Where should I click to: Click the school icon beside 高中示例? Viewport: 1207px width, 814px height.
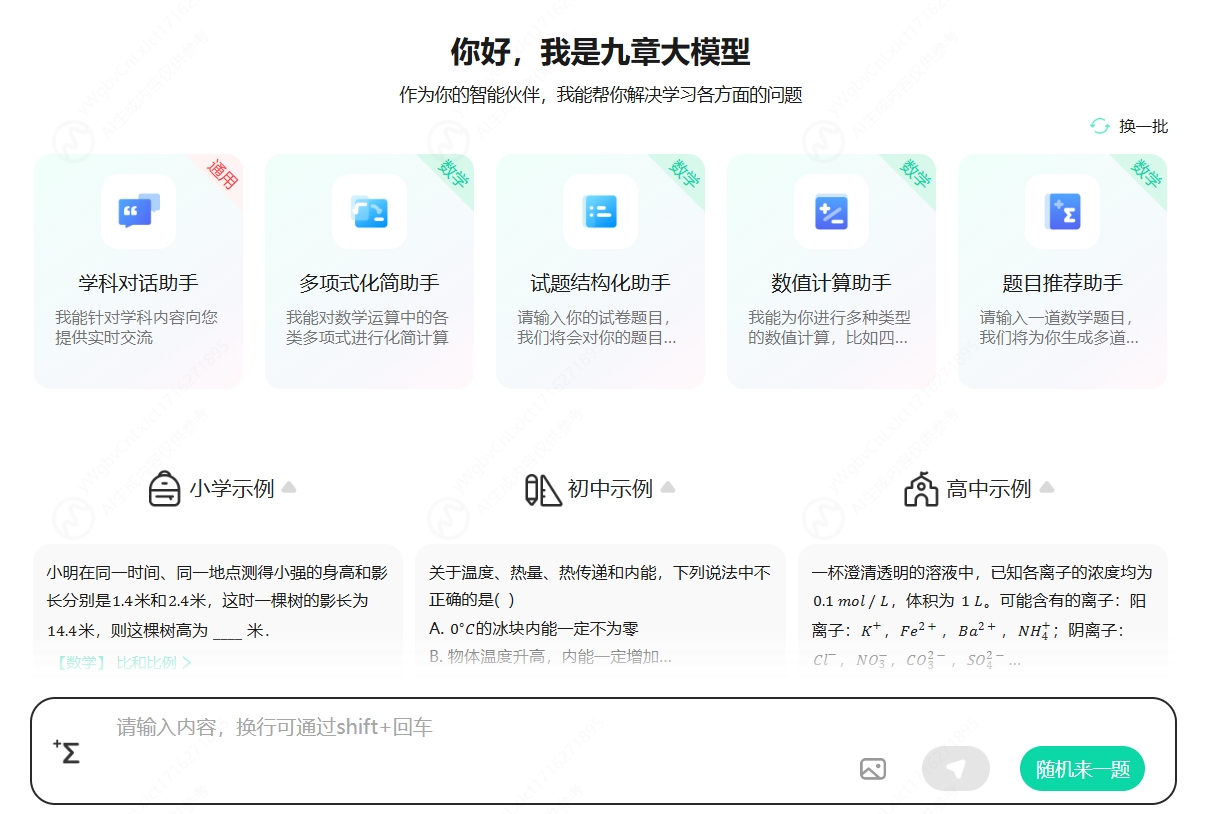pos(921,487)
